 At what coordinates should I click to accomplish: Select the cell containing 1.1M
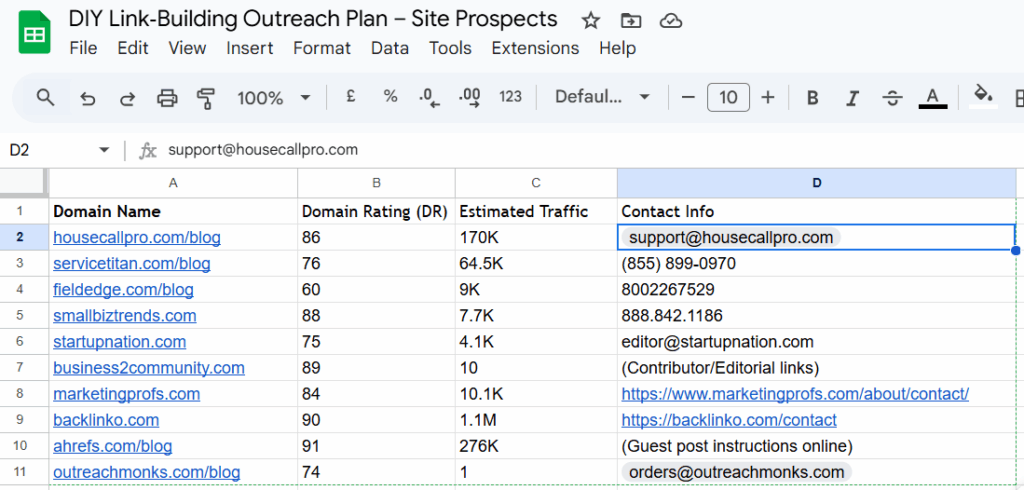(x=536, y=420)
